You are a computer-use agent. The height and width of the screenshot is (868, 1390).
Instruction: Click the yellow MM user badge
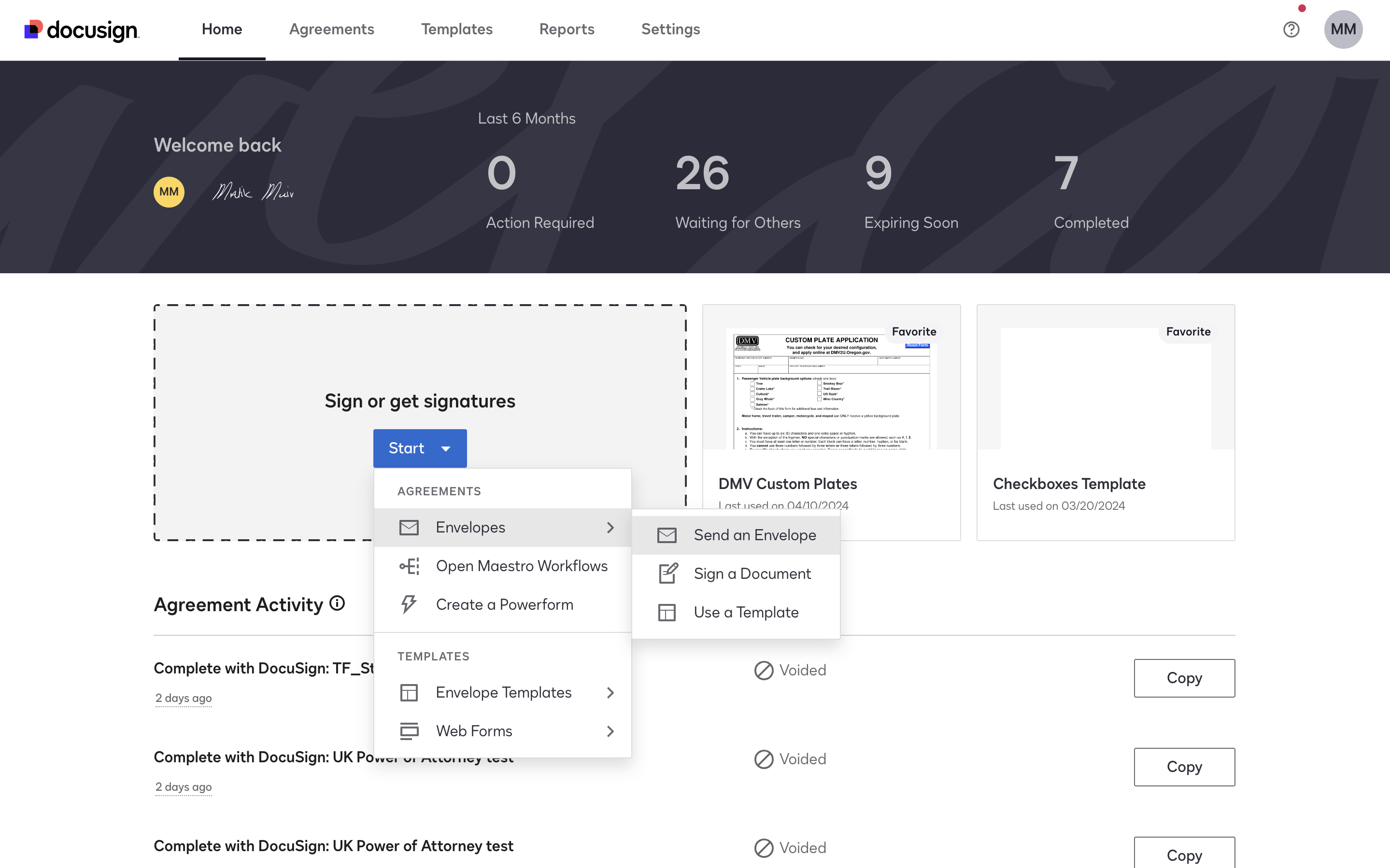click(169, 192)
